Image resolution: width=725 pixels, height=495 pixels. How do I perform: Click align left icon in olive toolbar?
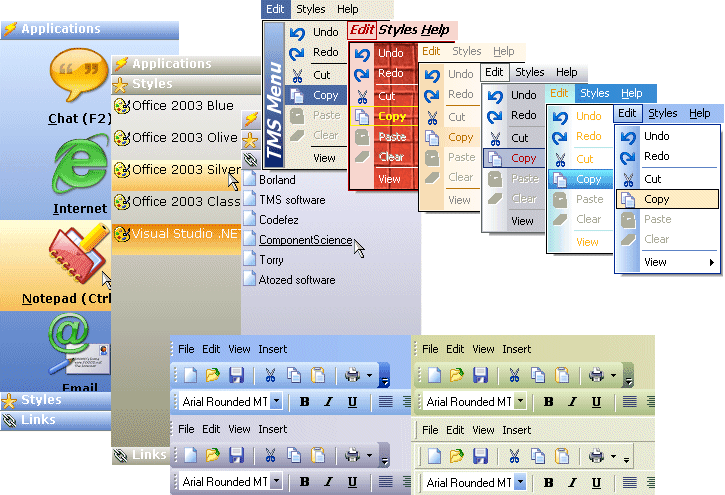(x=630, y=402)
